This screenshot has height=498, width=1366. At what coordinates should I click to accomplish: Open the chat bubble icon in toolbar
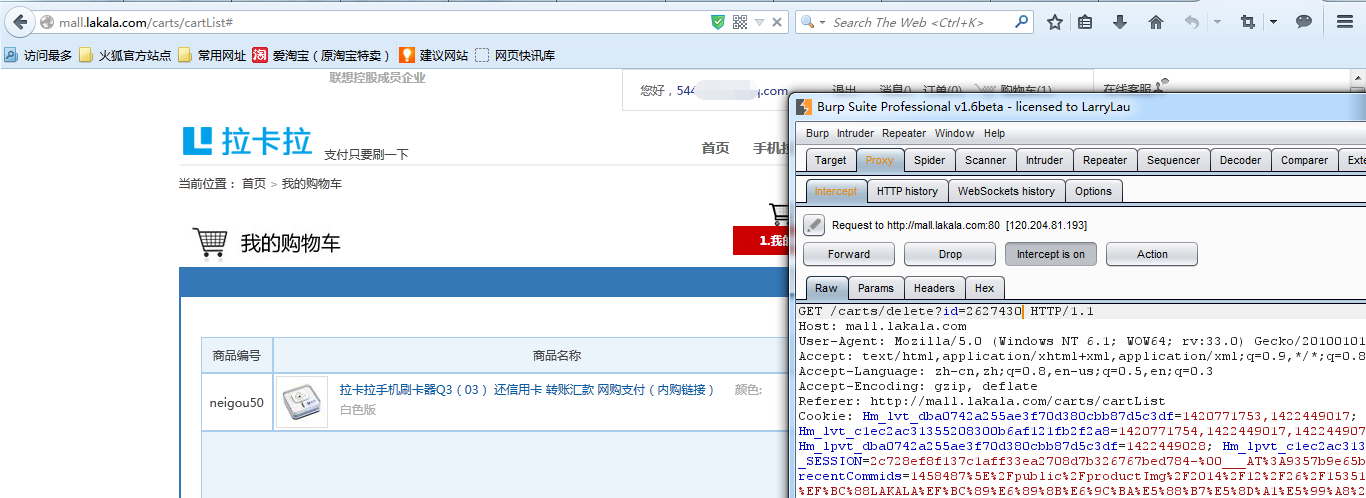click(1304, 22)
